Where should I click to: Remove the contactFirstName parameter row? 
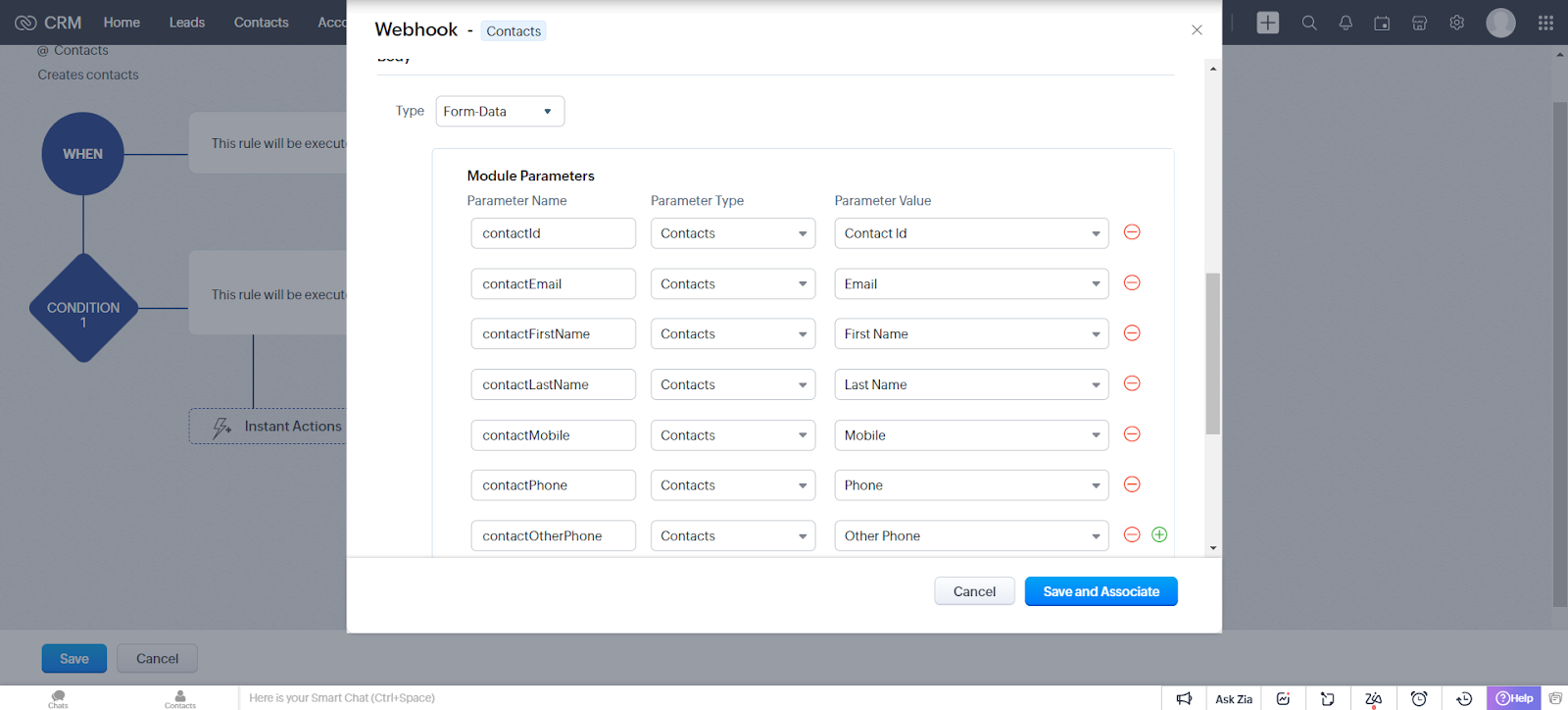[1132, 333]
